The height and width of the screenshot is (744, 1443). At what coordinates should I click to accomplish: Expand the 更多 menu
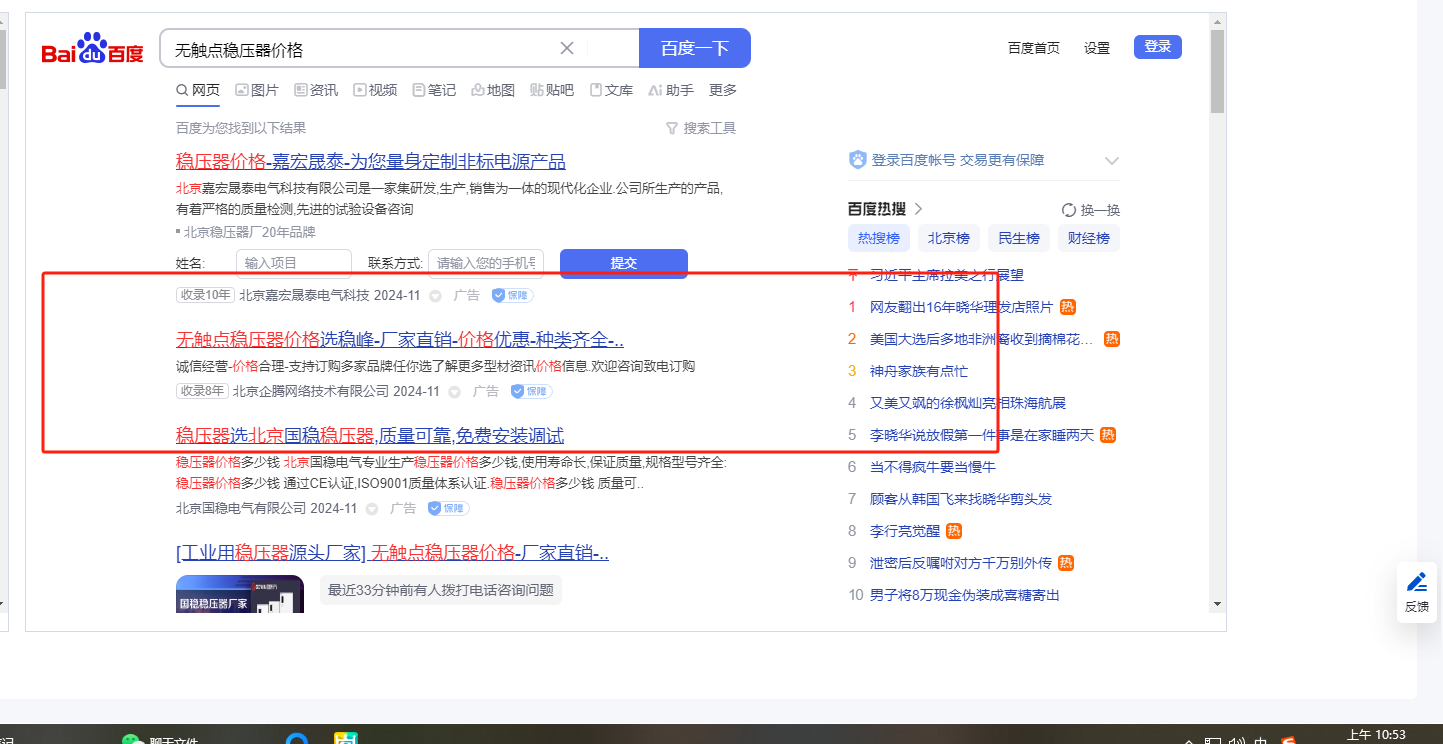(722, 90)
